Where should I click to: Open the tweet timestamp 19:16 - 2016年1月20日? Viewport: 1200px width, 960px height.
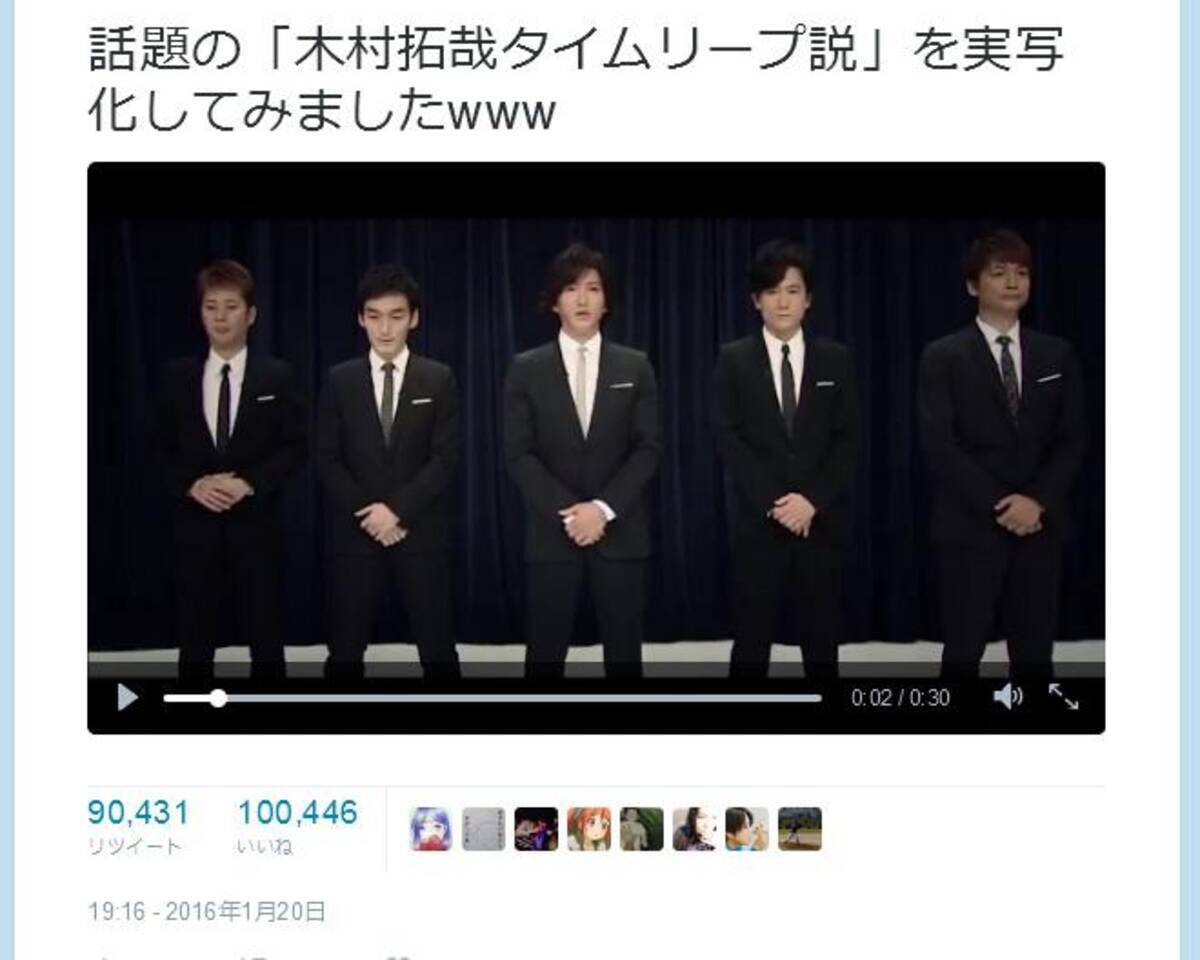[x=207, y=911]
